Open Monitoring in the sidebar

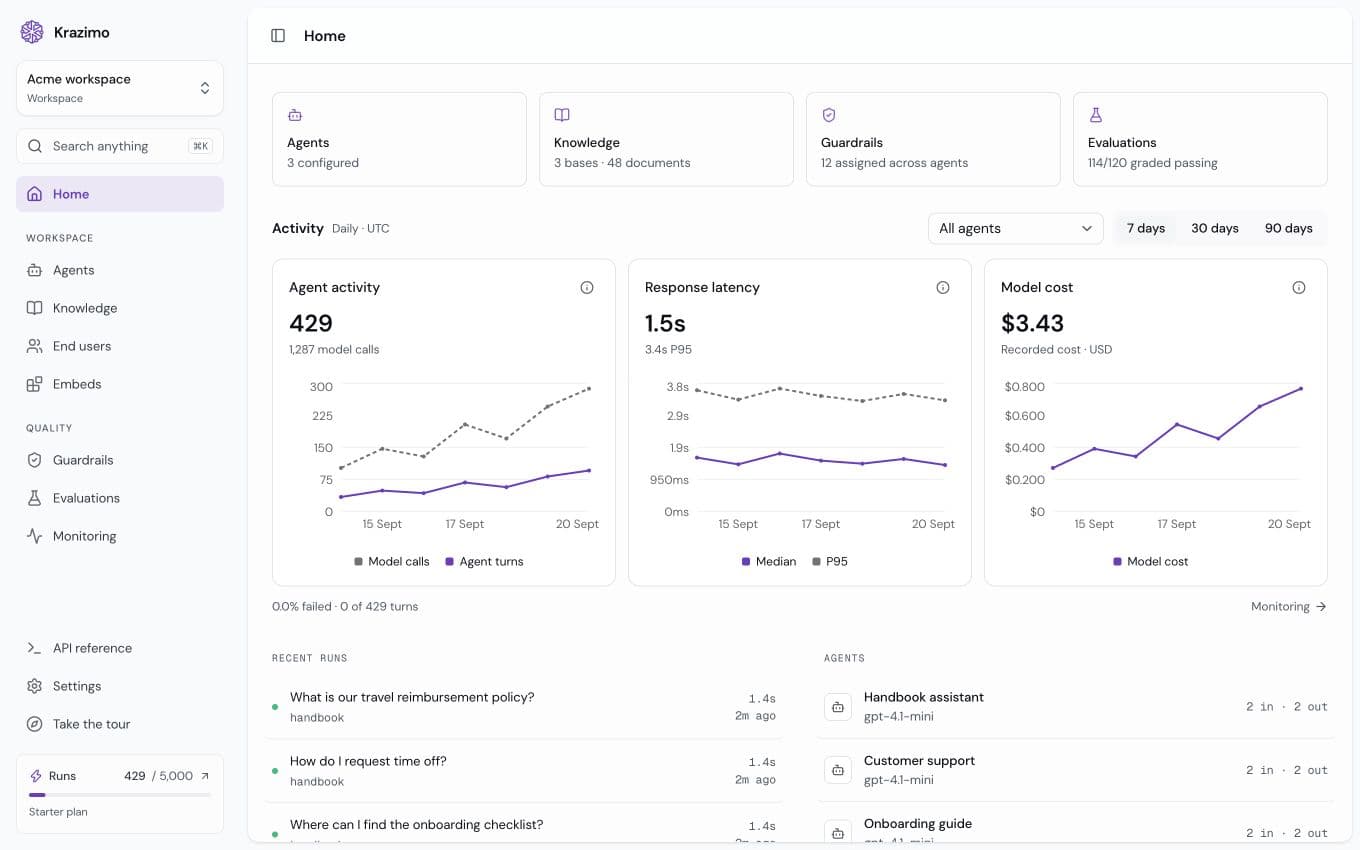click(120, 536)
